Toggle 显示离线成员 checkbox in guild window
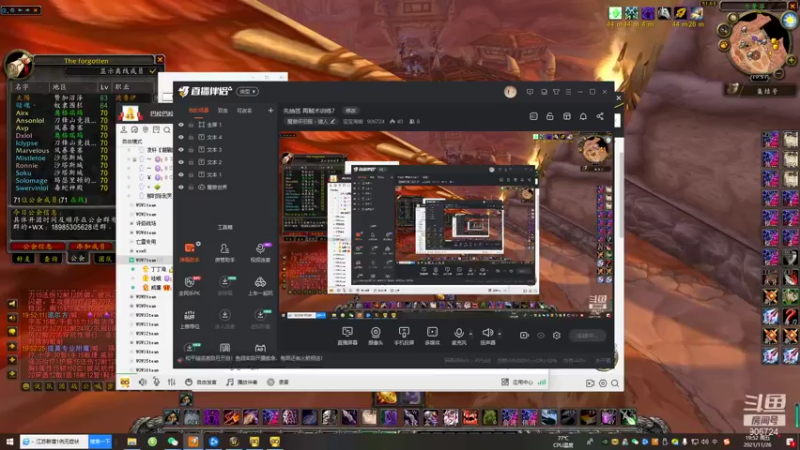This screenshot has height=450, width=800. click(152, 71)
